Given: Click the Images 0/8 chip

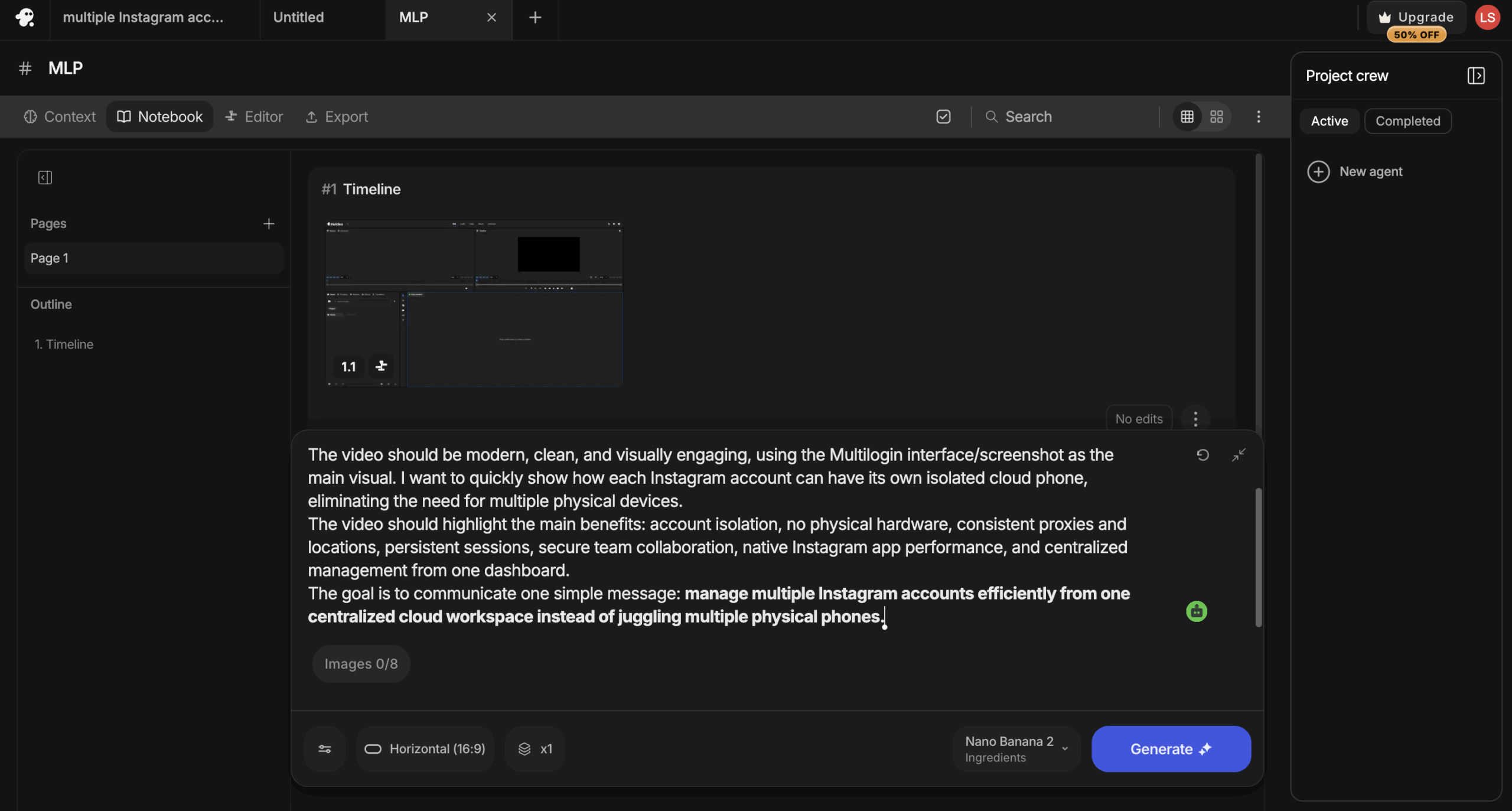Looking at the screenshot, I should [361, 664].
